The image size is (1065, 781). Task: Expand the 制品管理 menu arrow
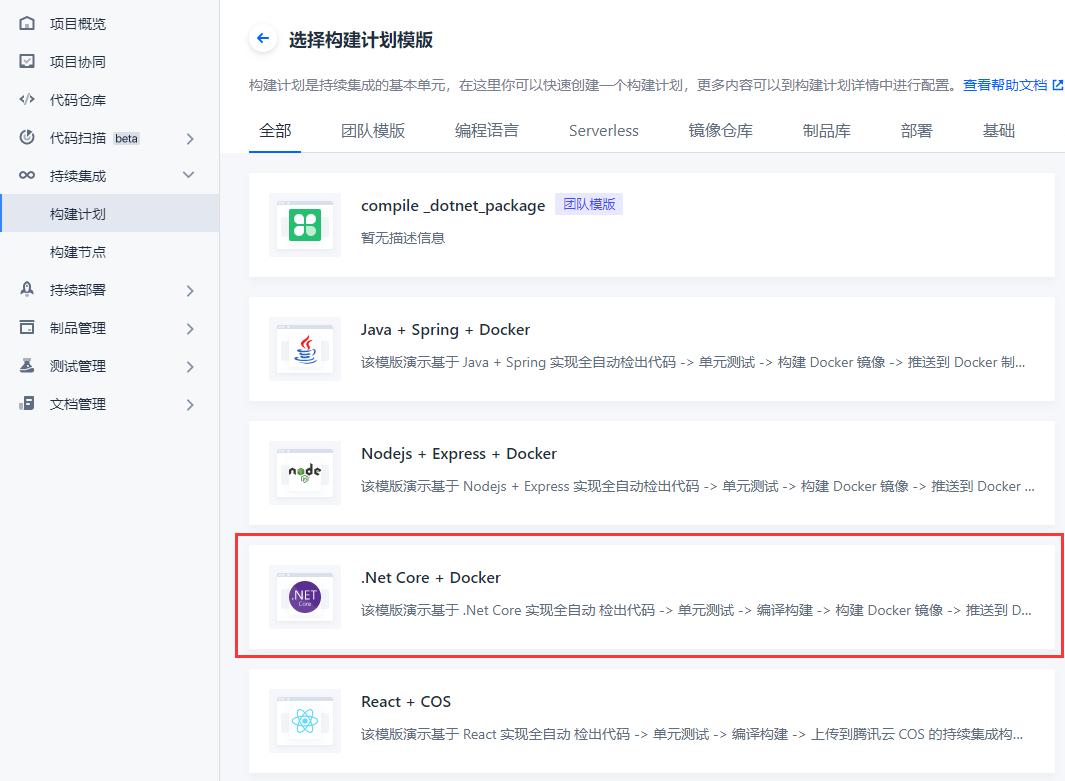pyautogui.click(x=190, y=329)
